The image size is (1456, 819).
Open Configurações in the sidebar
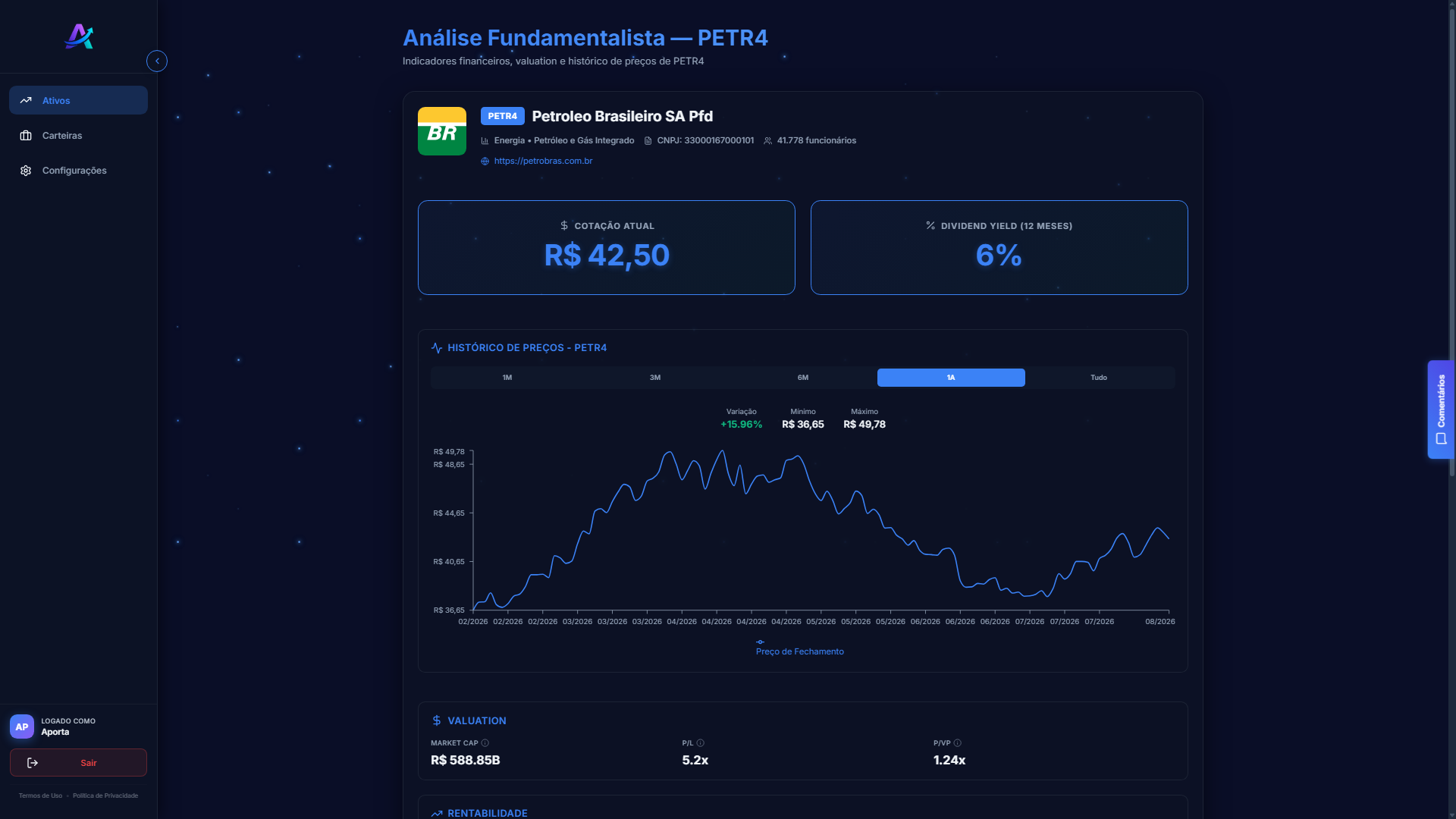coord(78,170)
